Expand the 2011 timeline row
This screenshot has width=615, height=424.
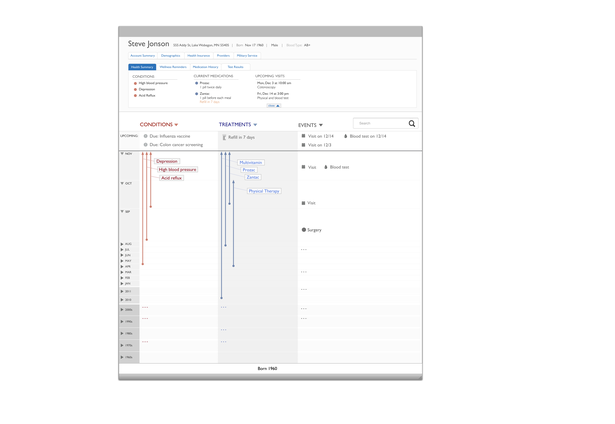point(122,291)
